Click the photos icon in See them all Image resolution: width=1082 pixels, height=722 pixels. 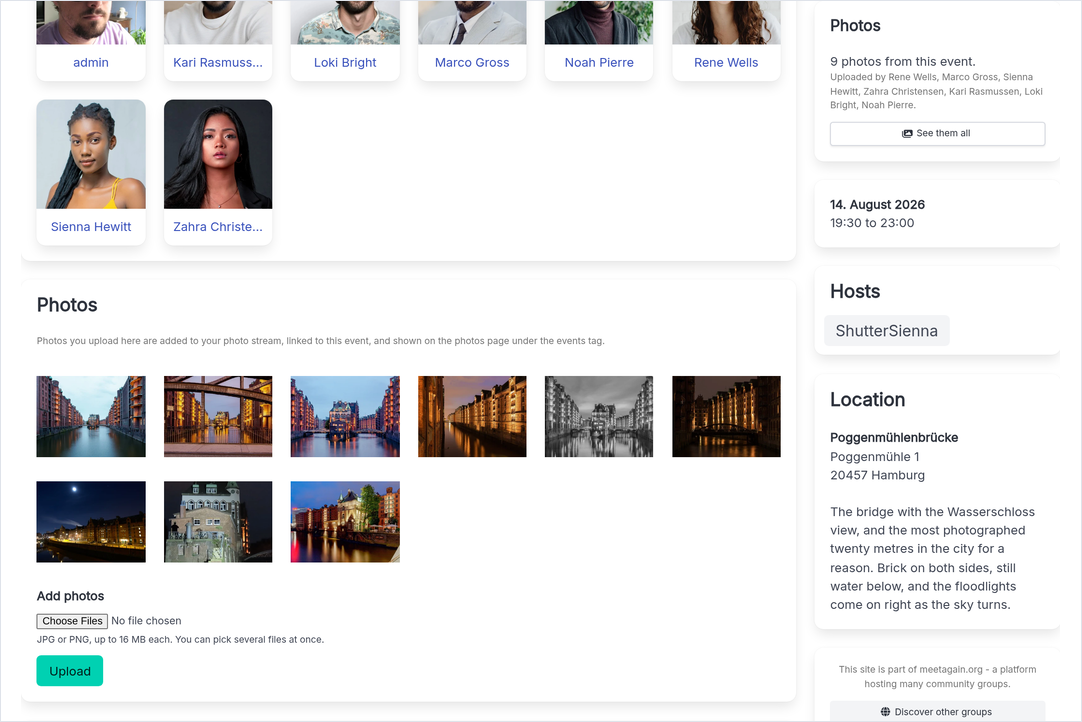point(907,133)
